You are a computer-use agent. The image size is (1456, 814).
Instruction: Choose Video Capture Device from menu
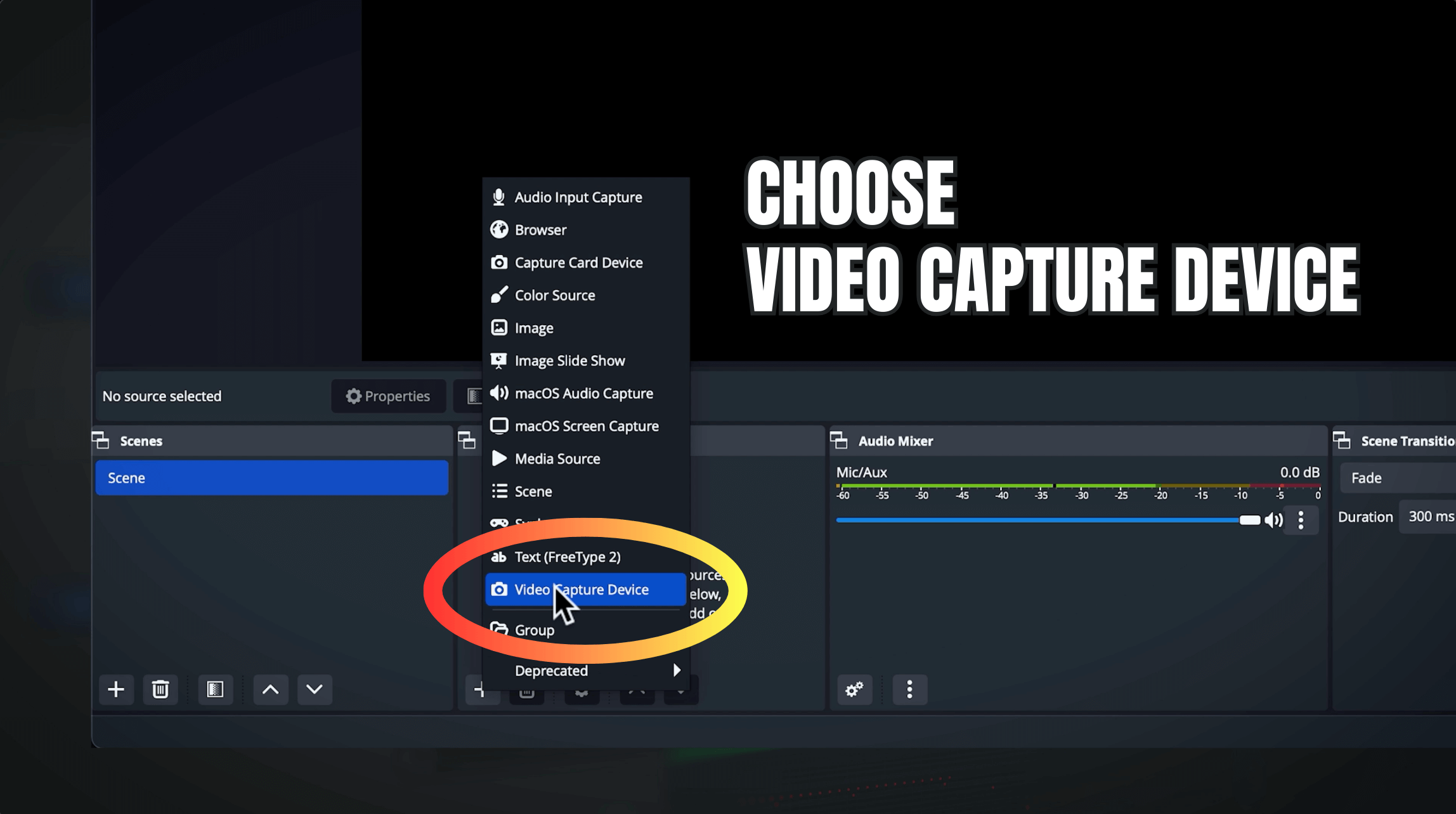[x=582, y=590]
